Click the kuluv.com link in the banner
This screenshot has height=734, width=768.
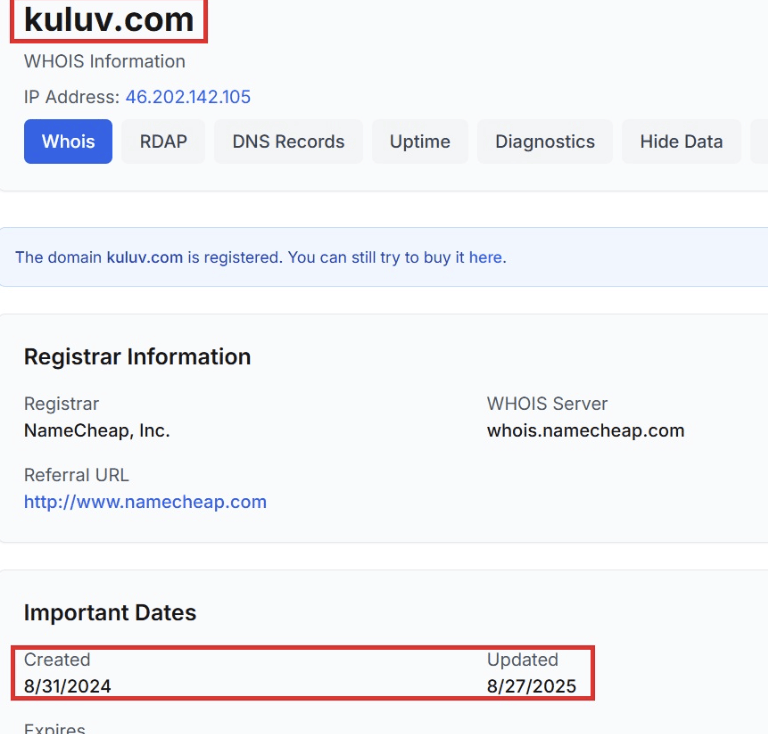[145, 257]
